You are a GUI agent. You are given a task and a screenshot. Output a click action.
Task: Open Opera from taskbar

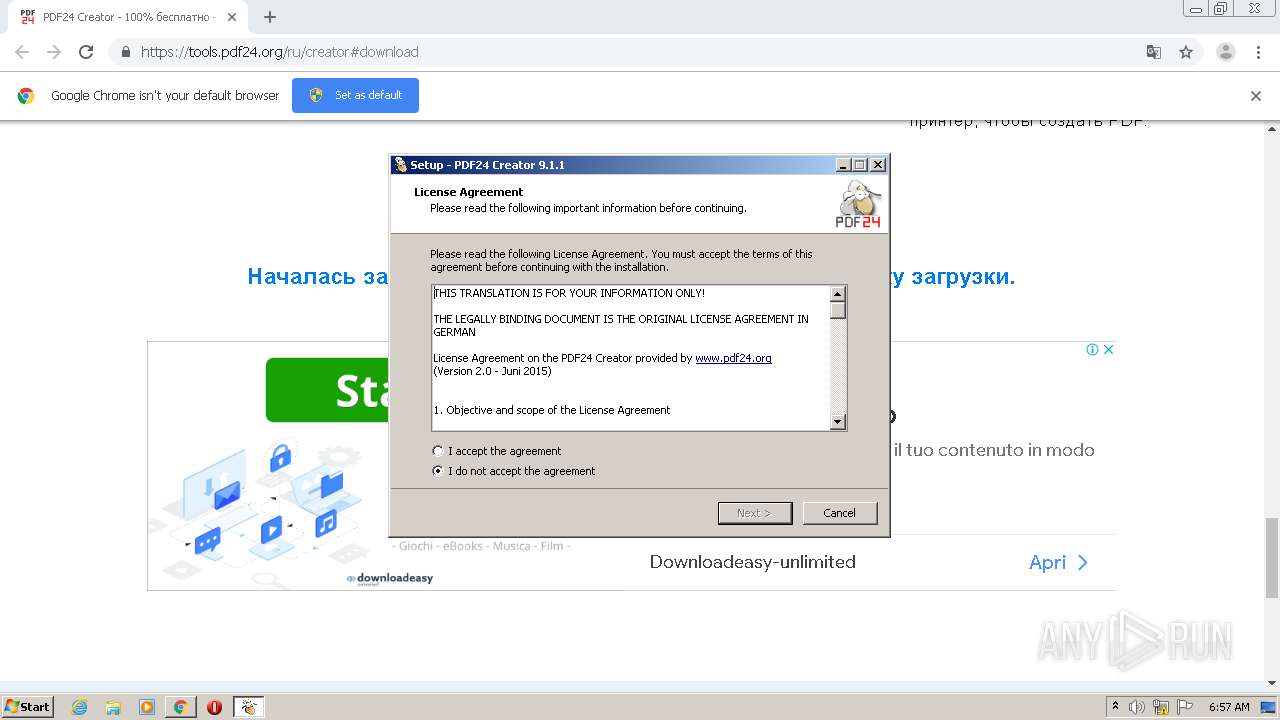tap(214, 707)
